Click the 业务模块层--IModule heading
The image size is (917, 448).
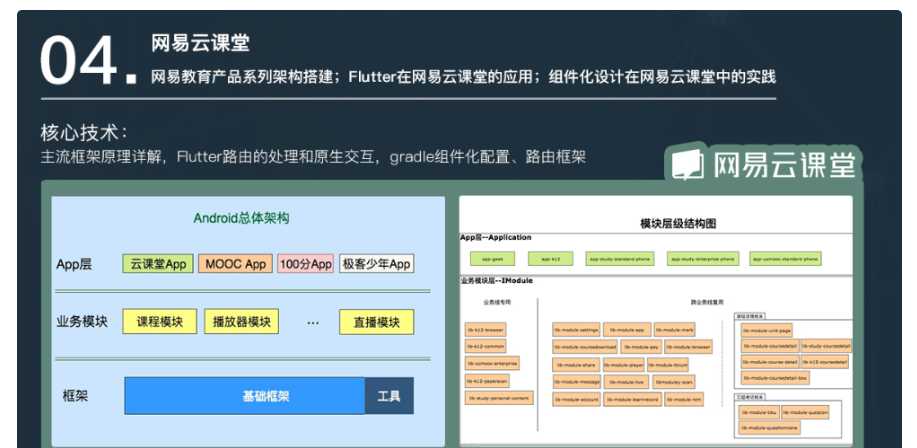497,281
